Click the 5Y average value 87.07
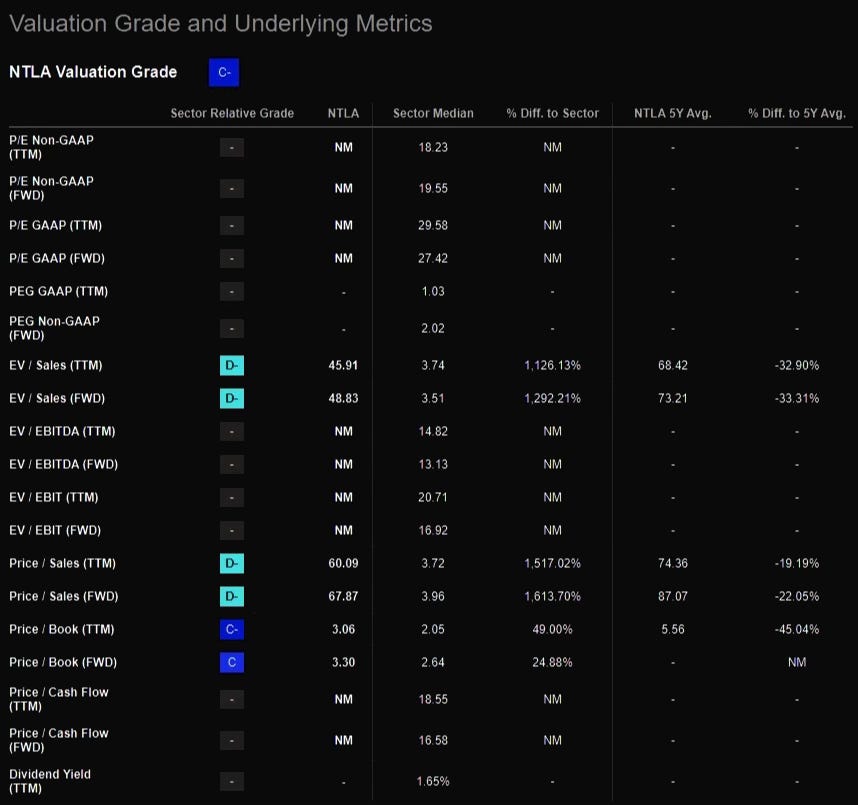 [673, 596]
